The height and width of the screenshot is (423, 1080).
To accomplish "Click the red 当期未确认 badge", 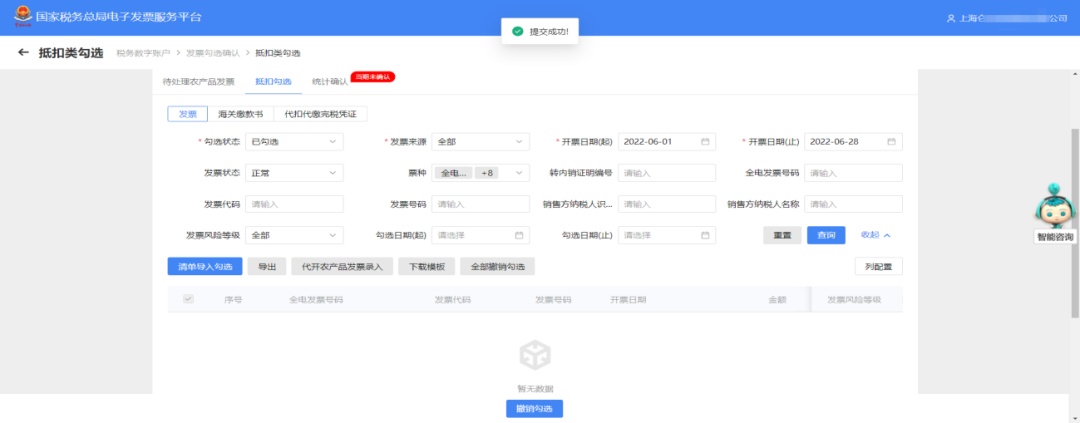I will coord(373,76).
